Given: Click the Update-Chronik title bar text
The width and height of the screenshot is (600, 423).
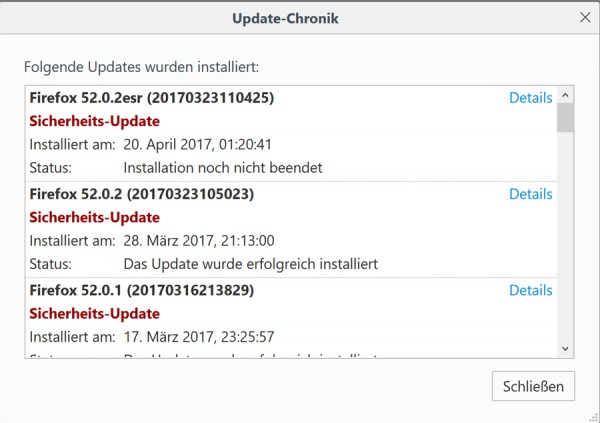Looking at the screenshot, I should point(299,17).
